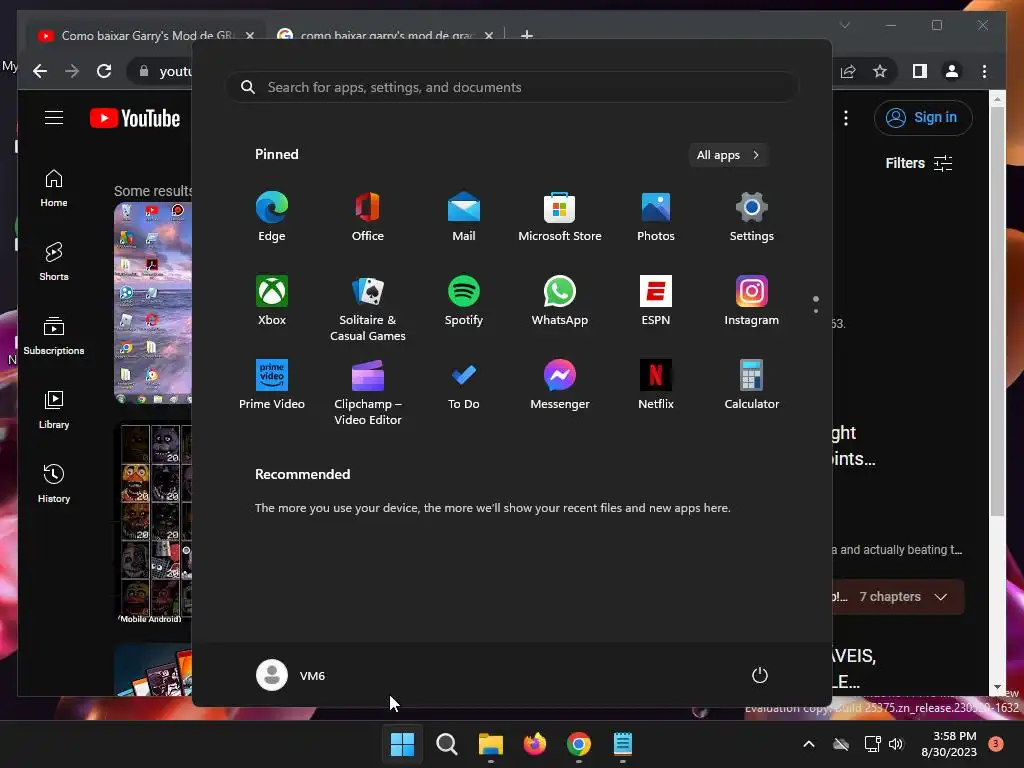Open Settings gear in pinned apps

tap(752, 217)
